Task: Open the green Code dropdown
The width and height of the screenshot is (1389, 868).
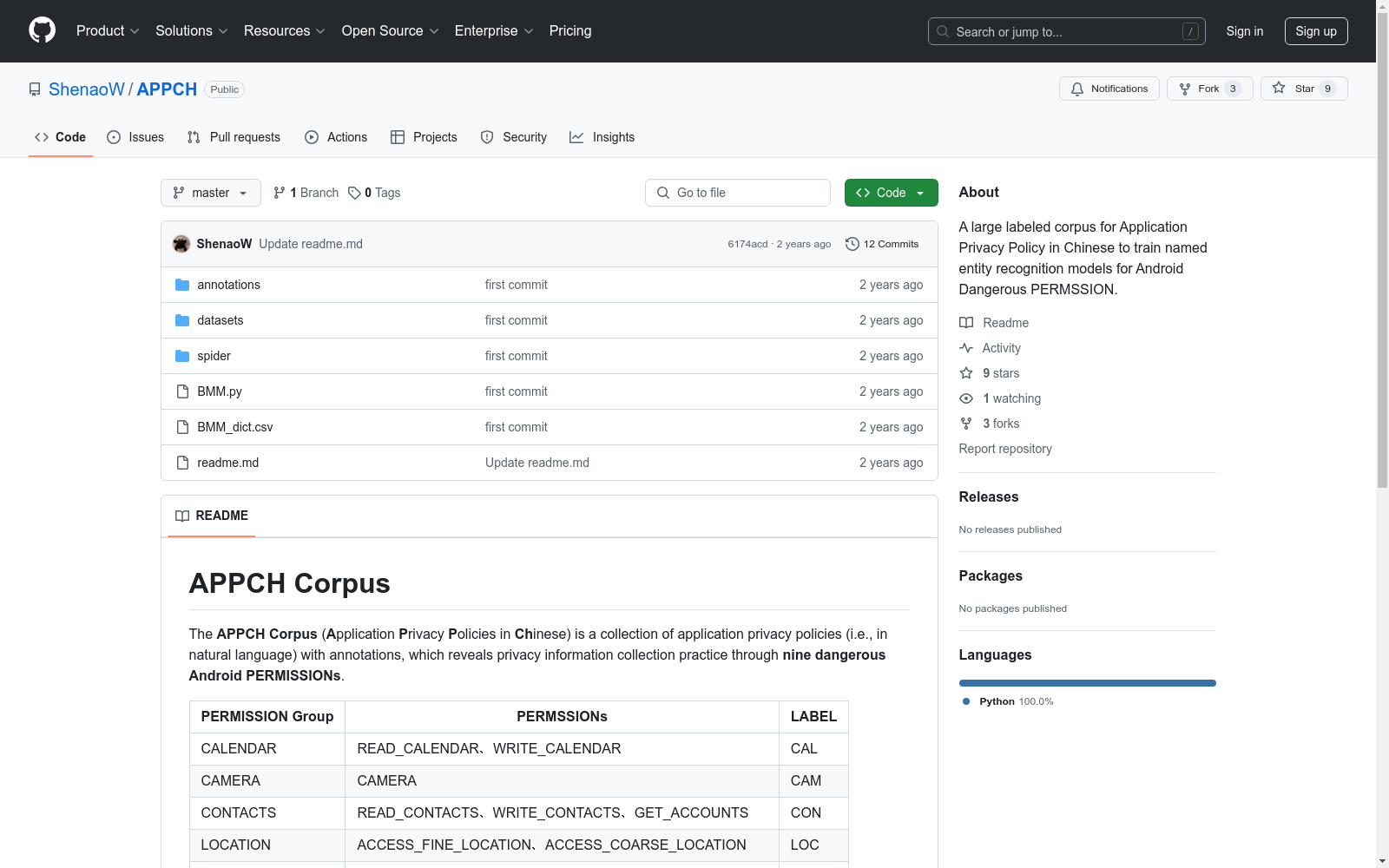Action: tap(891, 193)
